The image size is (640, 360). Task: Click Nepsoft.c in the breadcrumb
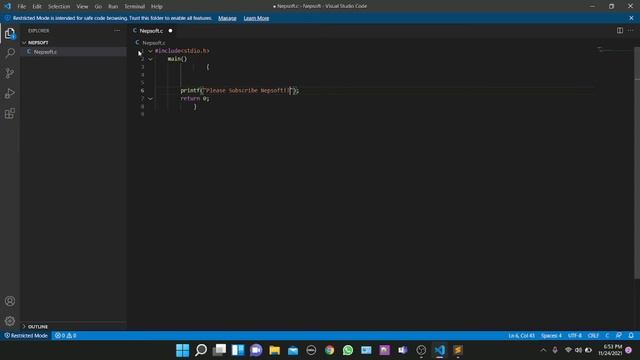pos(153,42)
